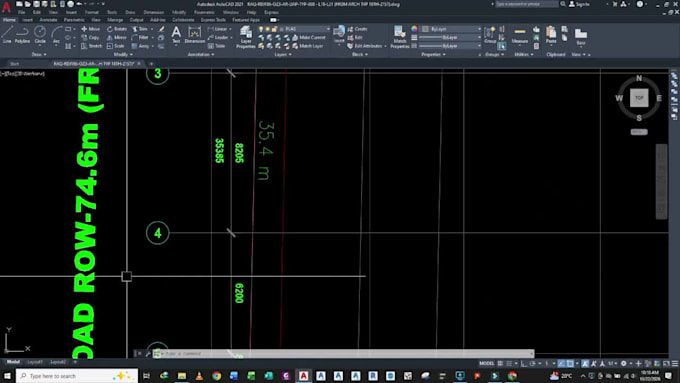Image resolution: width=680 pixels, height=383 pixels.
Task: Open the Output ribbon tab
Action: pyautogui.click(x=136, y=20)
